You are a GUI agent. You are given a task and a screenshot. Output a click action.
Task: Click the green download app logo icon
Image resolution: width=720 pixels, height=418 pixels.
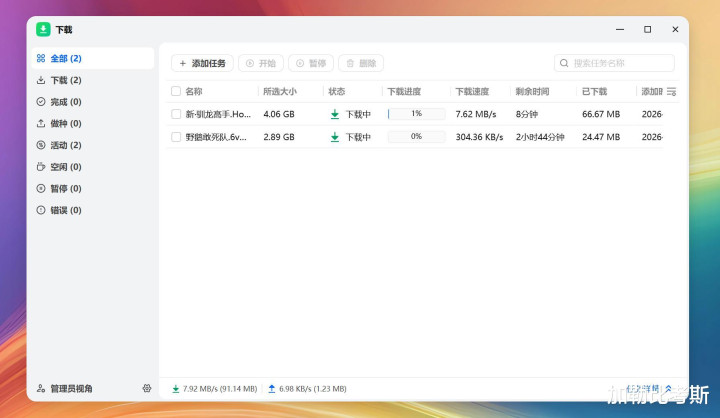43,29
